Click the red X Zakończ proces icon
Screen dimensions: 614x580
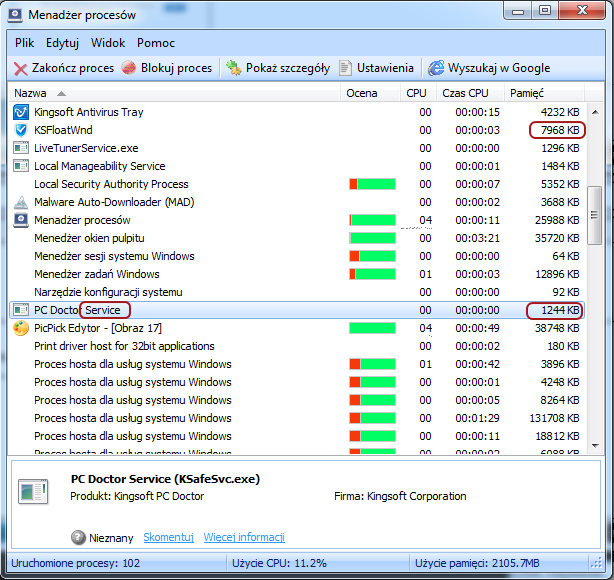[x=20, y=69]
